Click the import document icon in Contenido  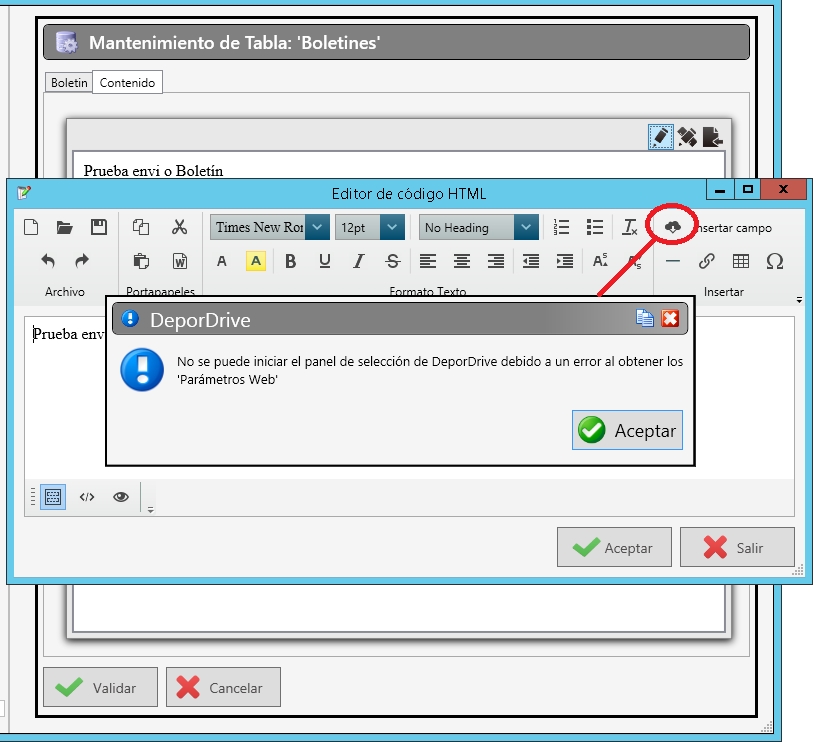click(712, 137)
